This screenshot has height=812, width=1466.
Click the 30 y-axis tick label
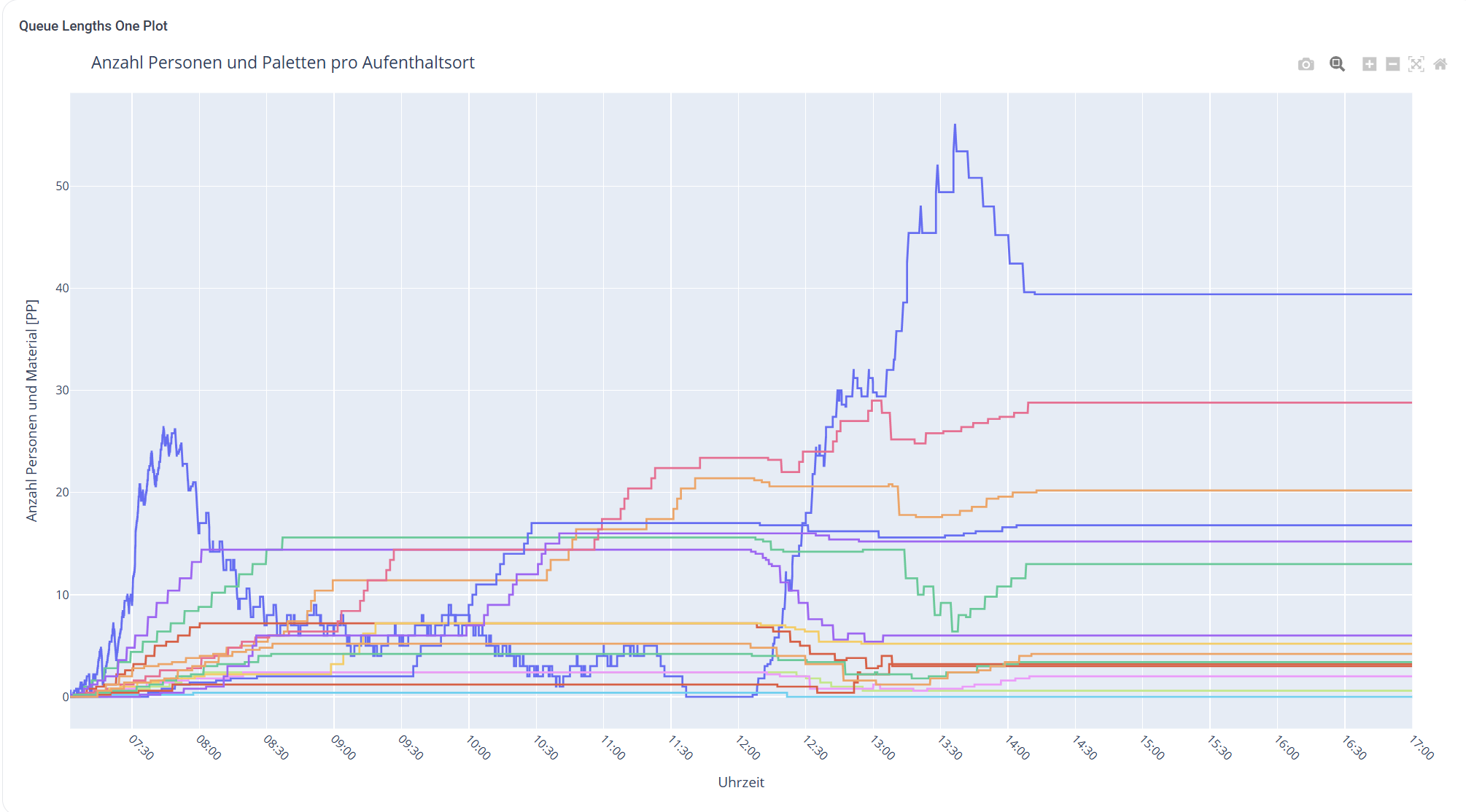[62, 391]
